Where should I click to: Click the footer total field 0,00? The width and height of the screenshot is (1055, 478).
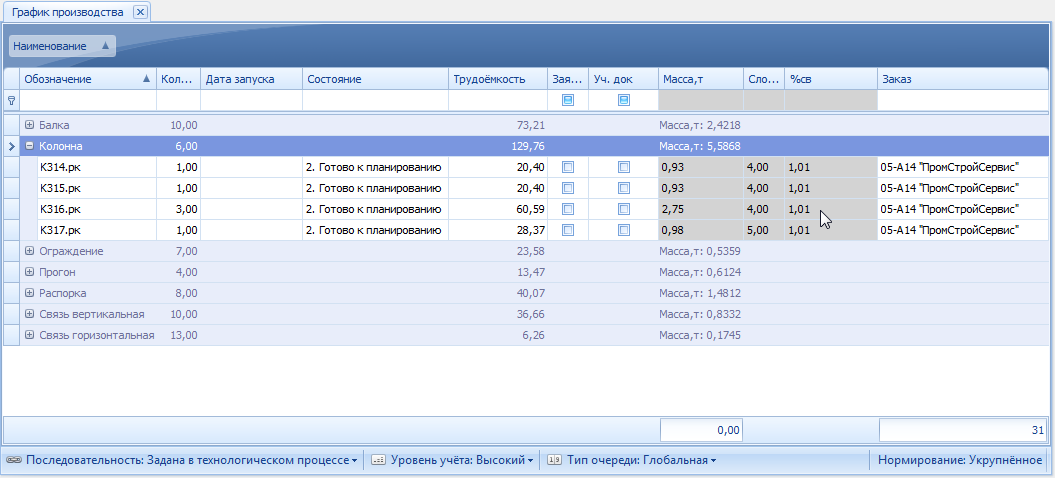coord(702,430)
